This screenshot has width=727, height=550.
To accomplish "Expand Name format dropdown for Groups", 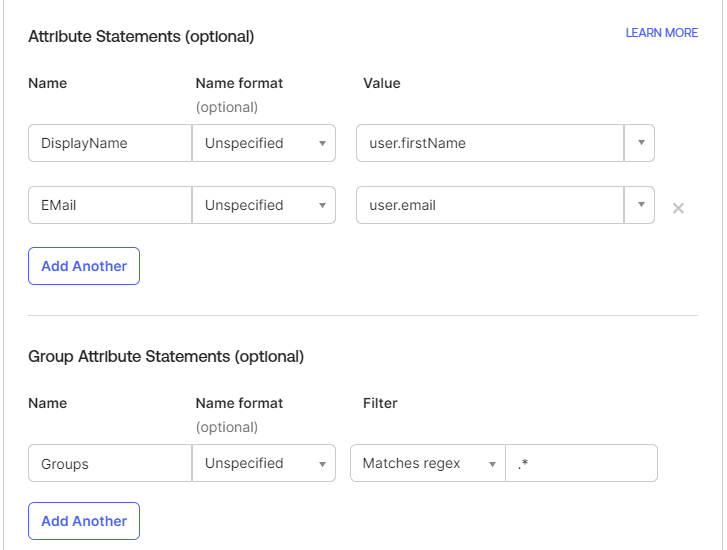I will point(264,463).
